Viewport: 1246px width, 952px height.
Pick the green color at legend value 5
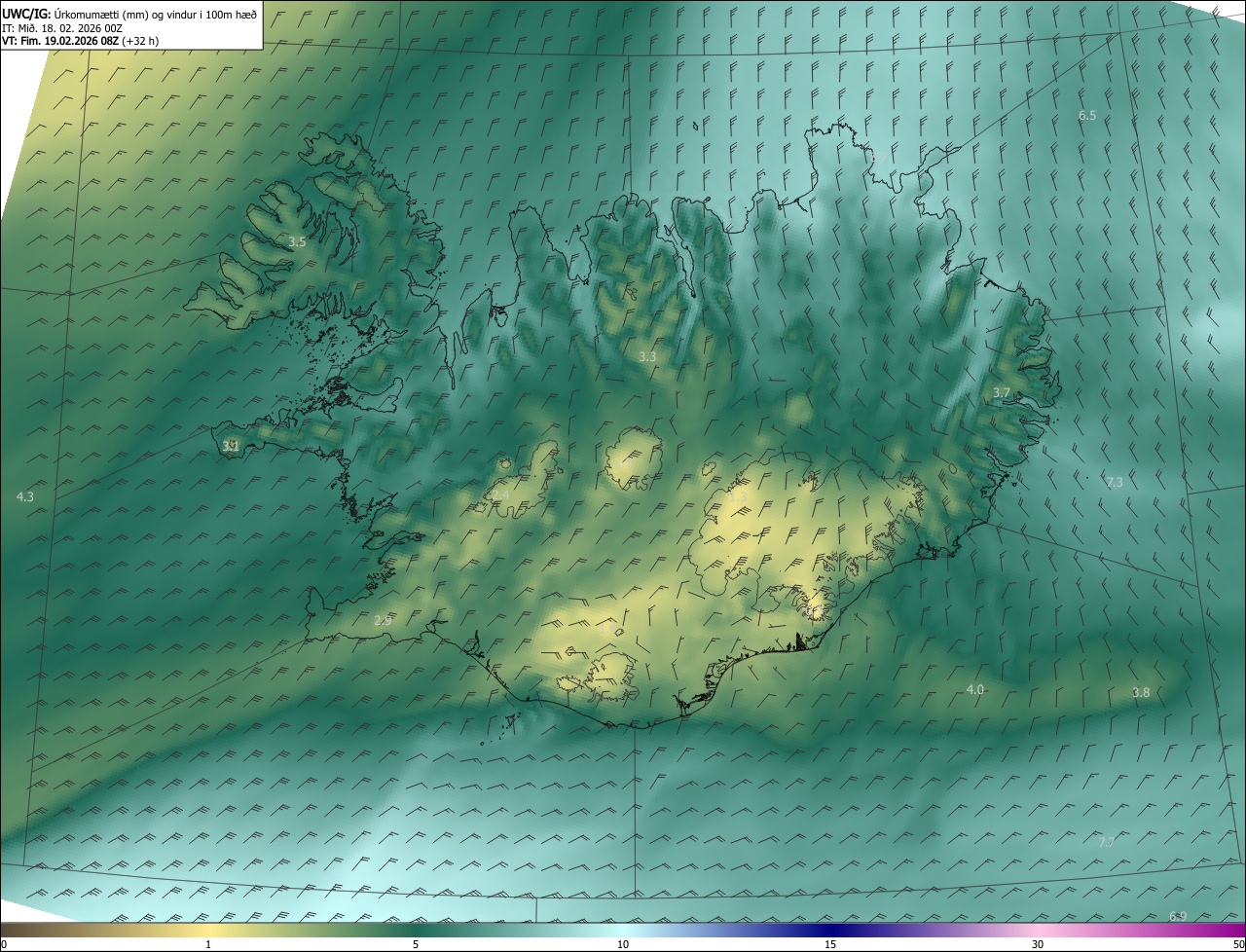pos(416,930)
